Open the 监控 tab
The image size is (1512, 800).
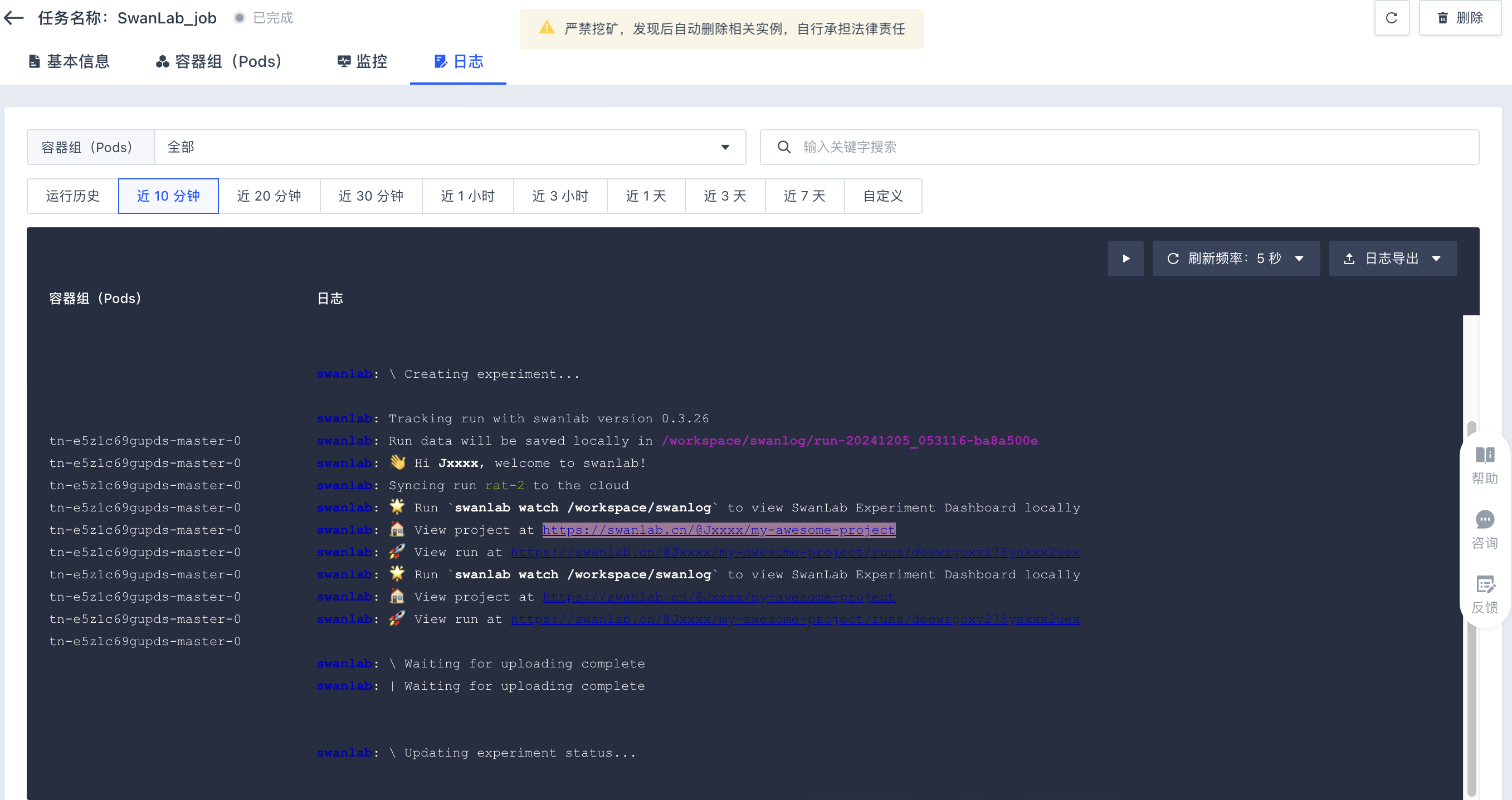[x=362, y=62]
